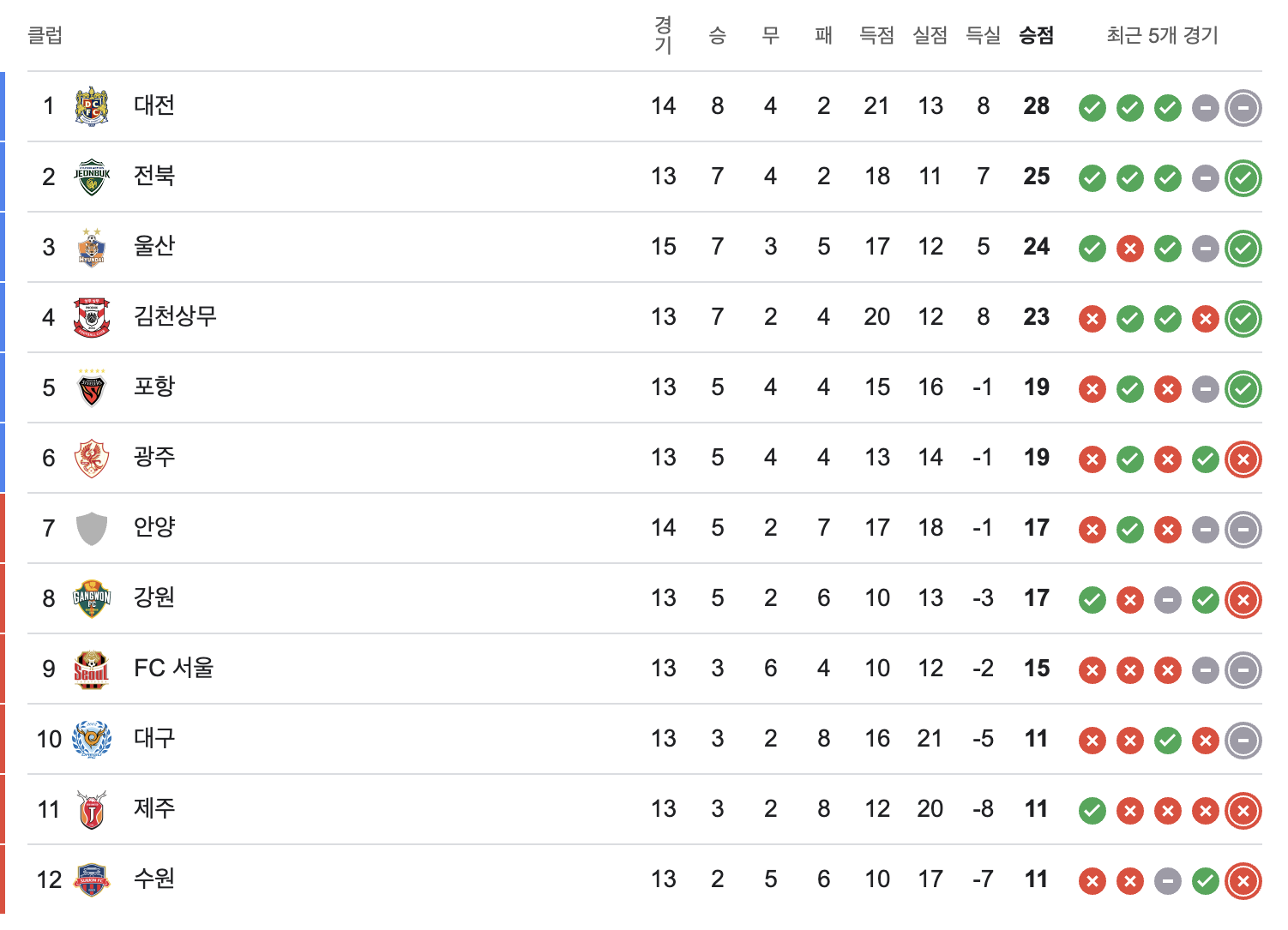
Task: Click the 수원 club crest icon
Action: tap(92, 879)
